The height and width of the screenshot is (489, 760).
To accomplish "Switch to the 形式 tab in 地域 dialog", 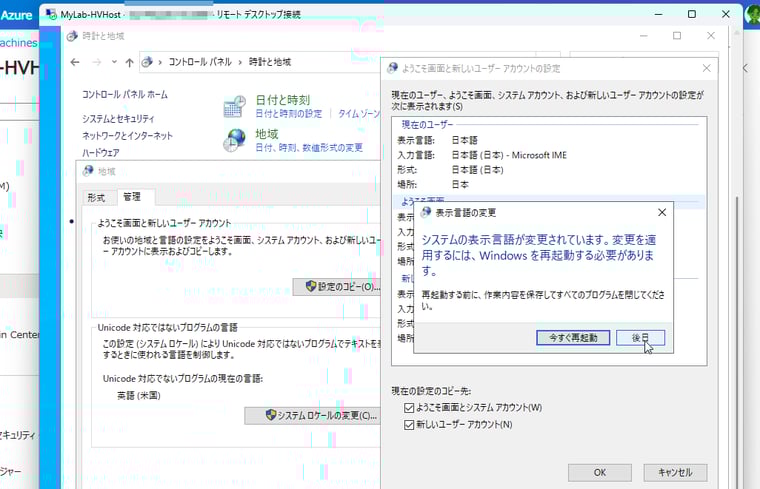I will [96, 198].
